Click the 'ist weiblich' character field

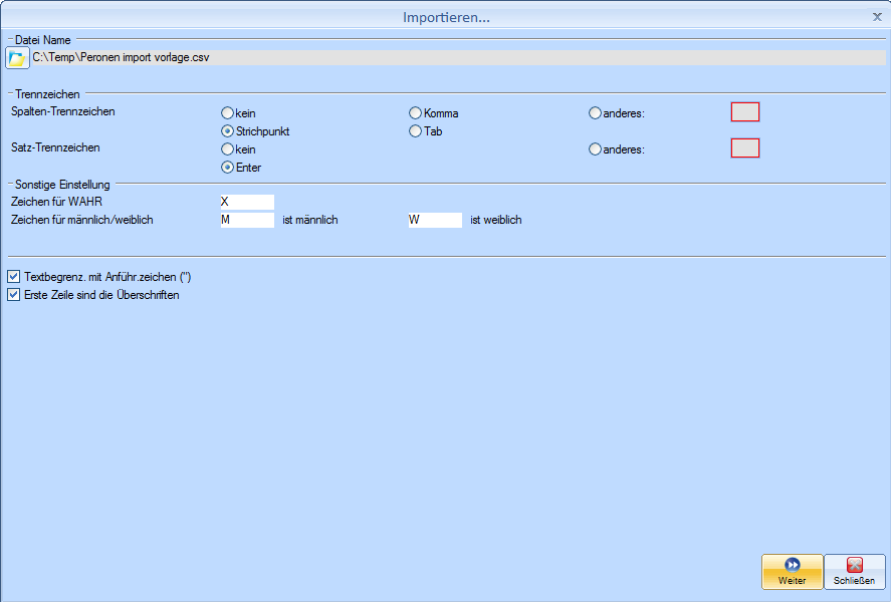434,220
